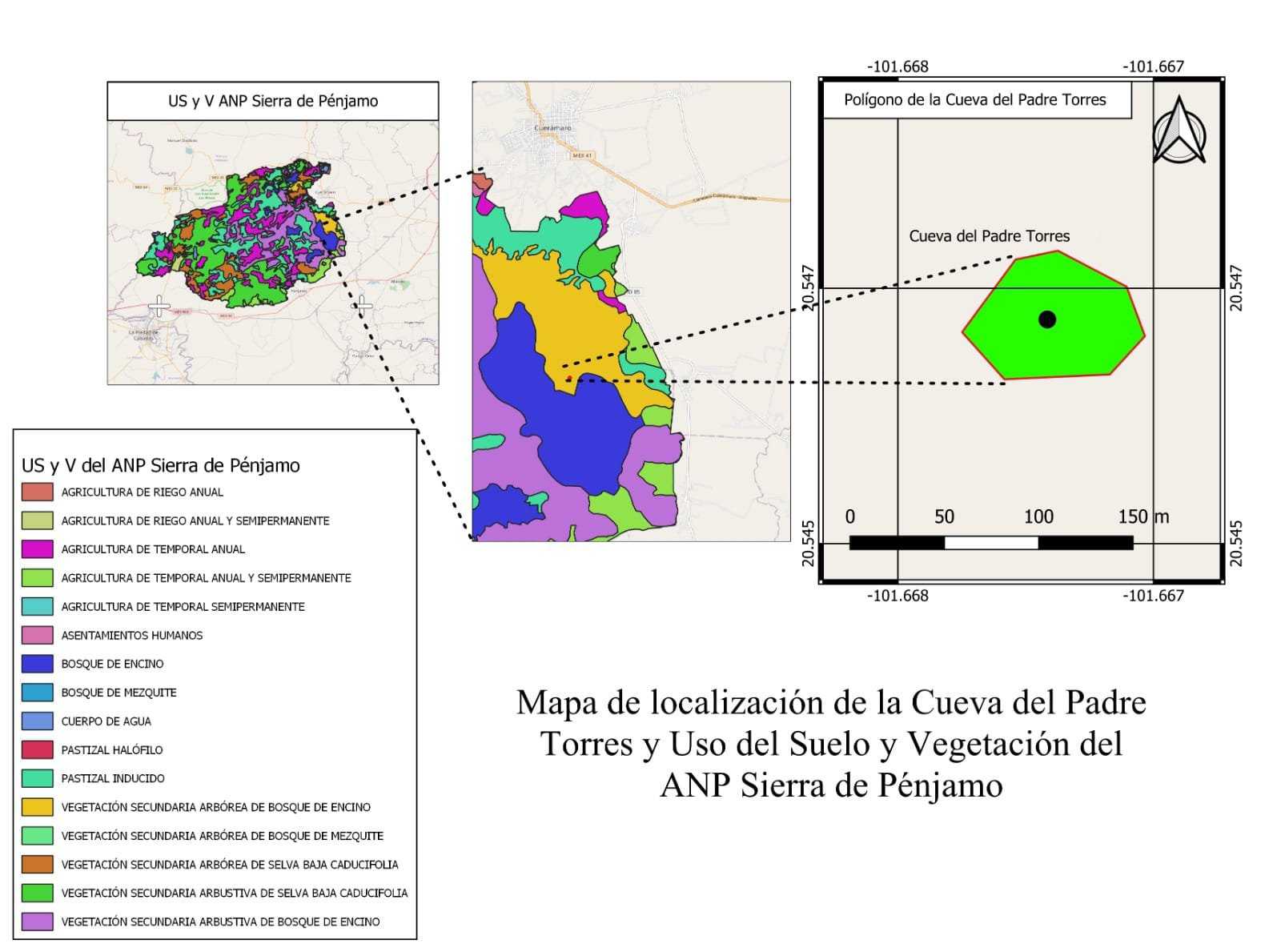Select the small red cave point on middle map
Screen dimensions: 1281x952
(569, 378)
